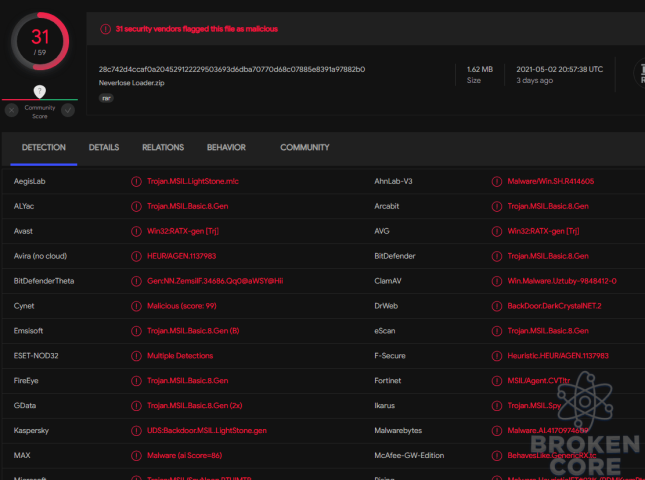
Task: Click the warning icon beside flagged malicious banner
Action: click(x=105, y=29)
